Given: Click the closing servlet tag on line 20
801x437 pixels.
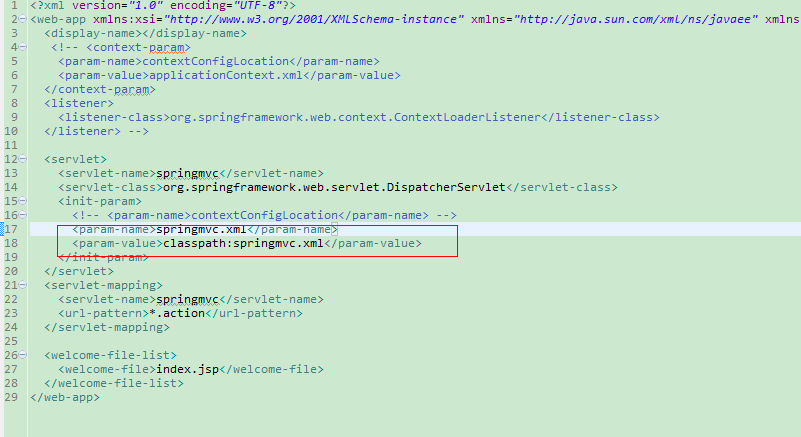Looking at the screenshot, I should tap(79, 271).
